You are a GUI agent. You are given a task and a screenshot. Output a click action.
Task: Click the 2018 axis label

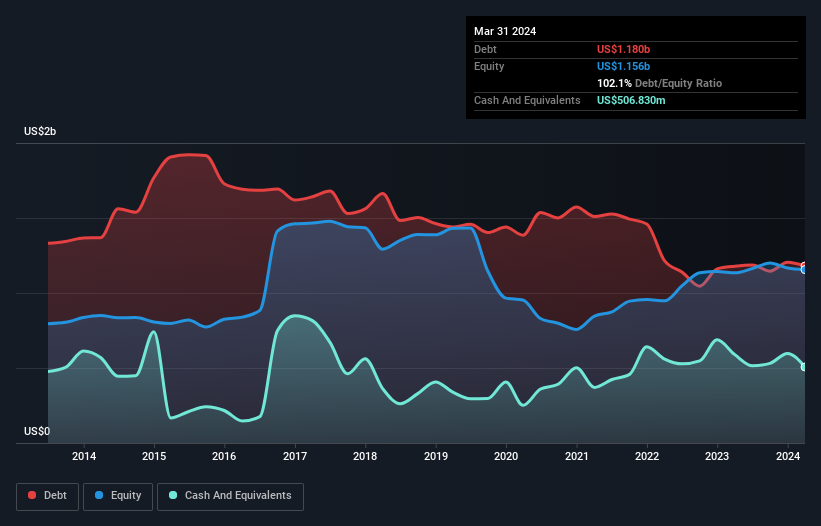tap(365, 456)
